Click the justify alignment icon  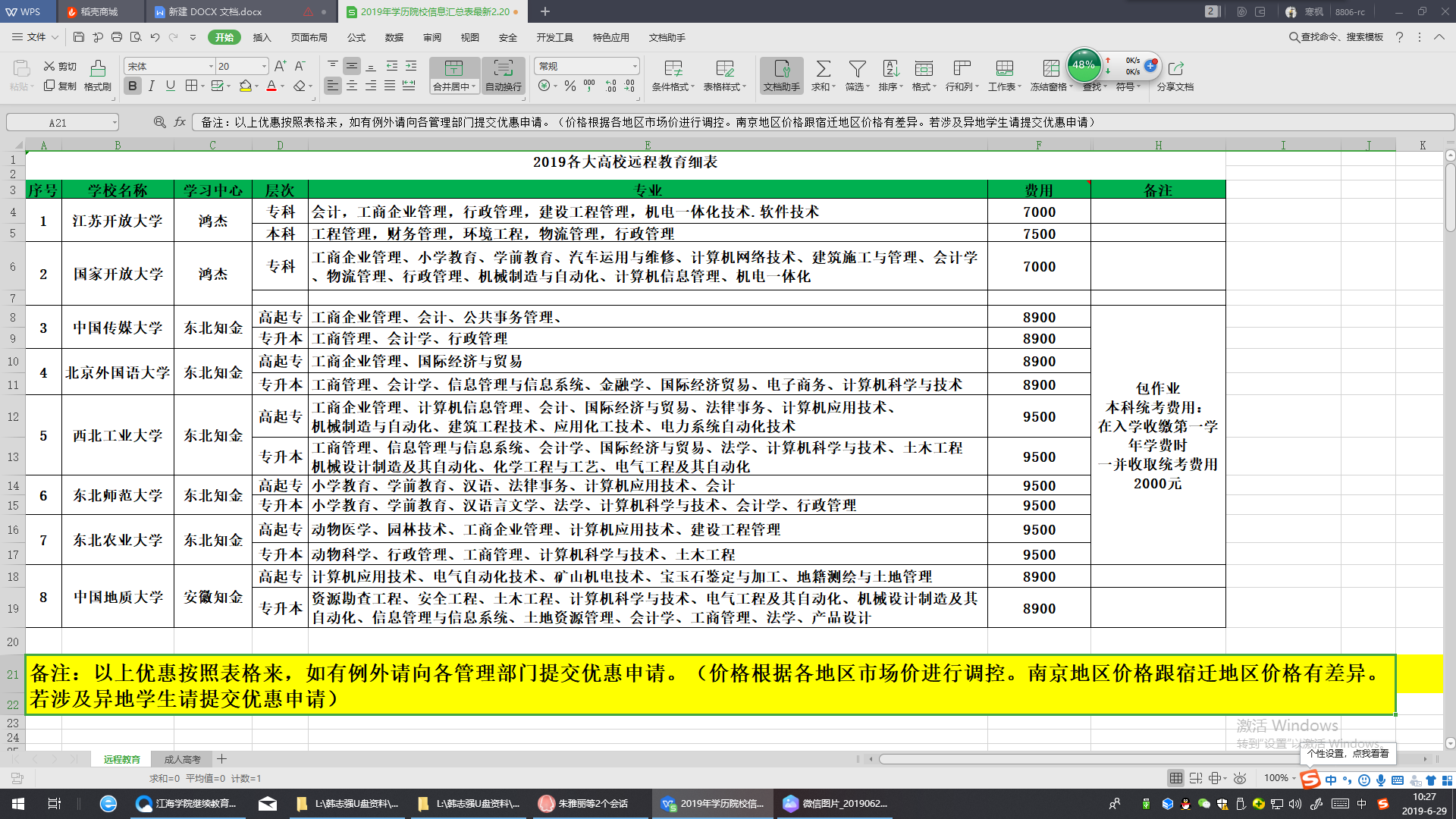click(390, 86)
